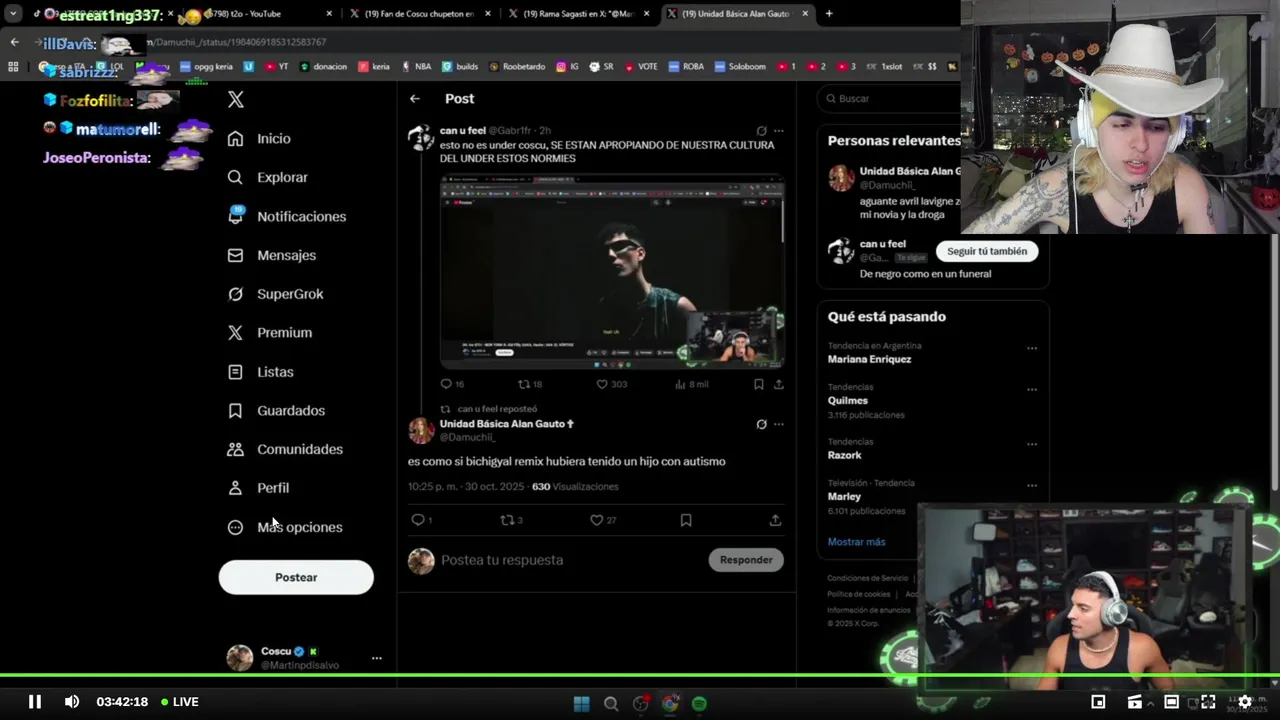Screen dimensions: 1280x720
Task: Toggle theater mode in player
Action: coord(1171,702)
